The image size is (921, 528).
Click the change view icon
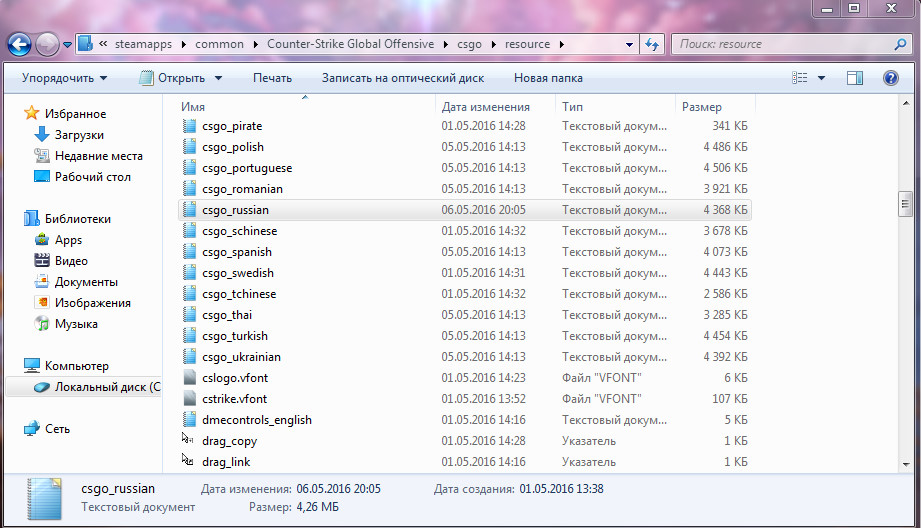(x=799, y=78)
